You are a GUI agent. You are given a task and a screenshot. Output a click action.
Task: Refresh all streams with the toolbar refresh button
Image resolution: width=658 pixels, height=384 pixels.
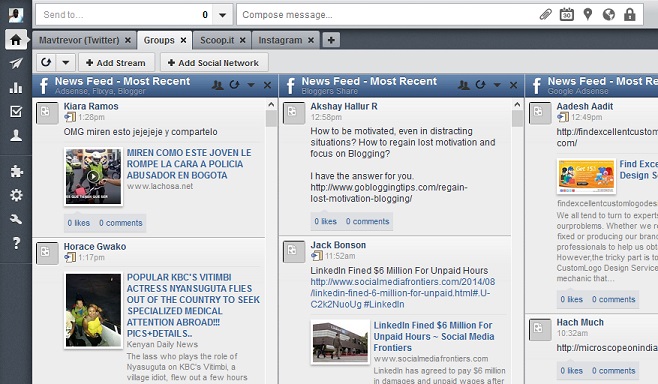[x=46, y=63]
